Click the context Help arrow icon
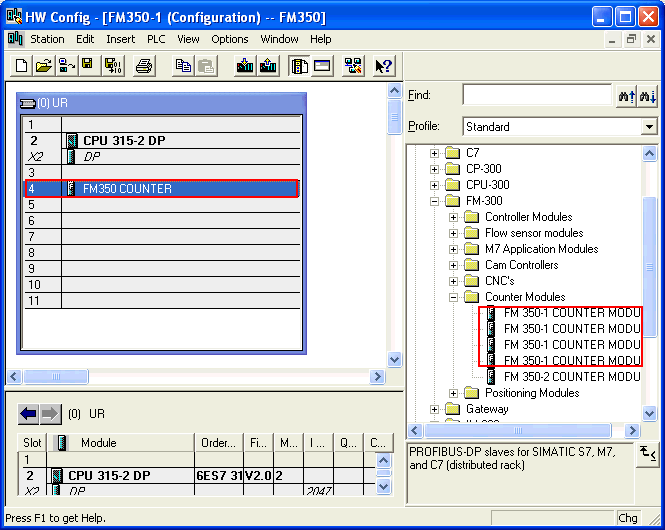 click(383, 66)
